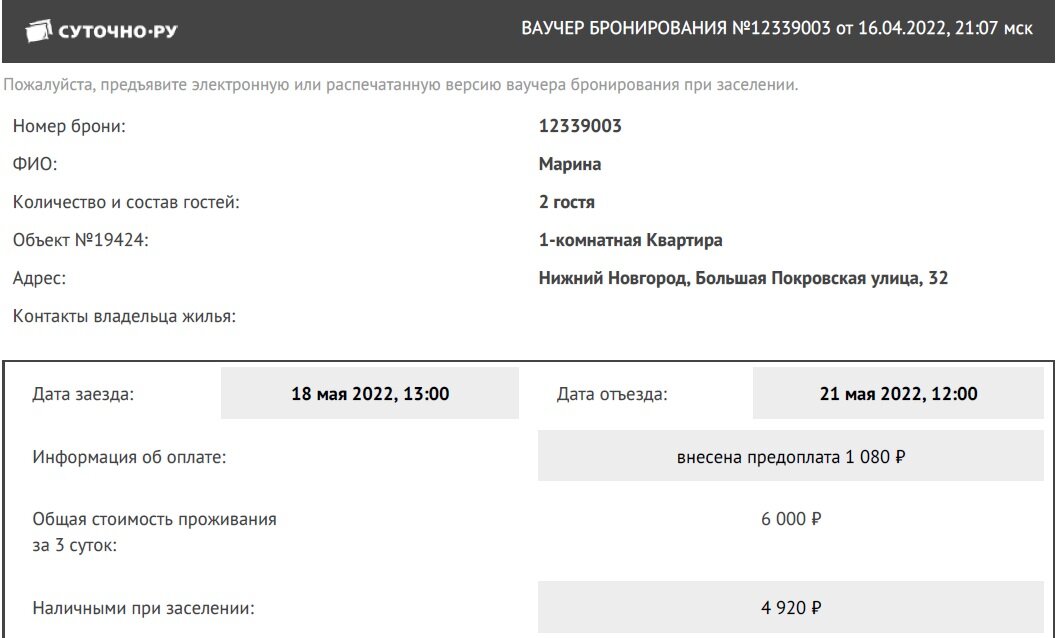Click the 'Дата заезда:' label
Image resolution: width=1056 pixels, height=638 pixels.
click(x=83, y=394)
